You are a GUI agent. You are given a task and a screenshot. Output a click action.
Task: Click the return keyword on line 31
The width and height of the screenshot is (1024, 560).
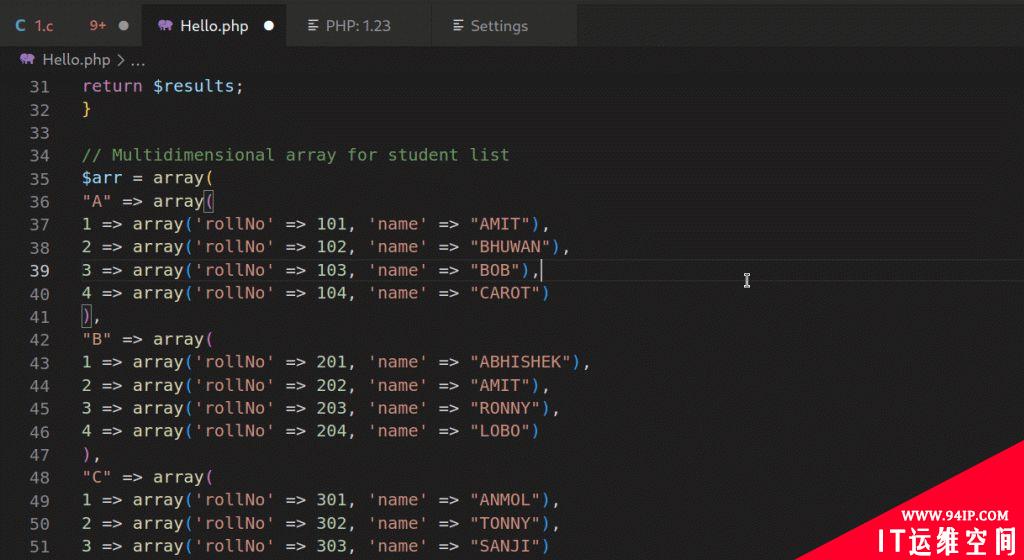(112, 86)
